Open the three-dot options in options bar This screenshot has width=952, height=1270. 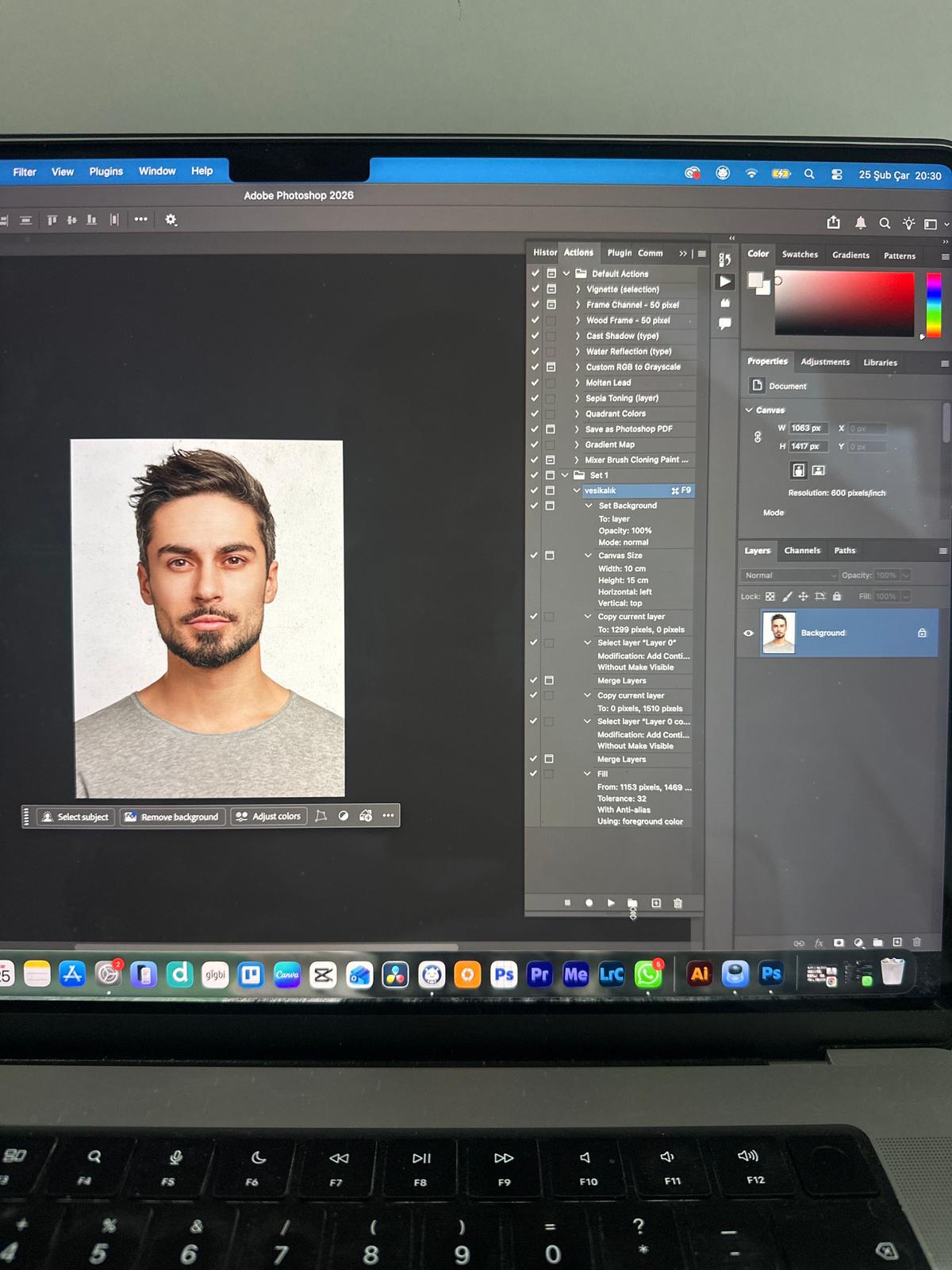[141, 219]
